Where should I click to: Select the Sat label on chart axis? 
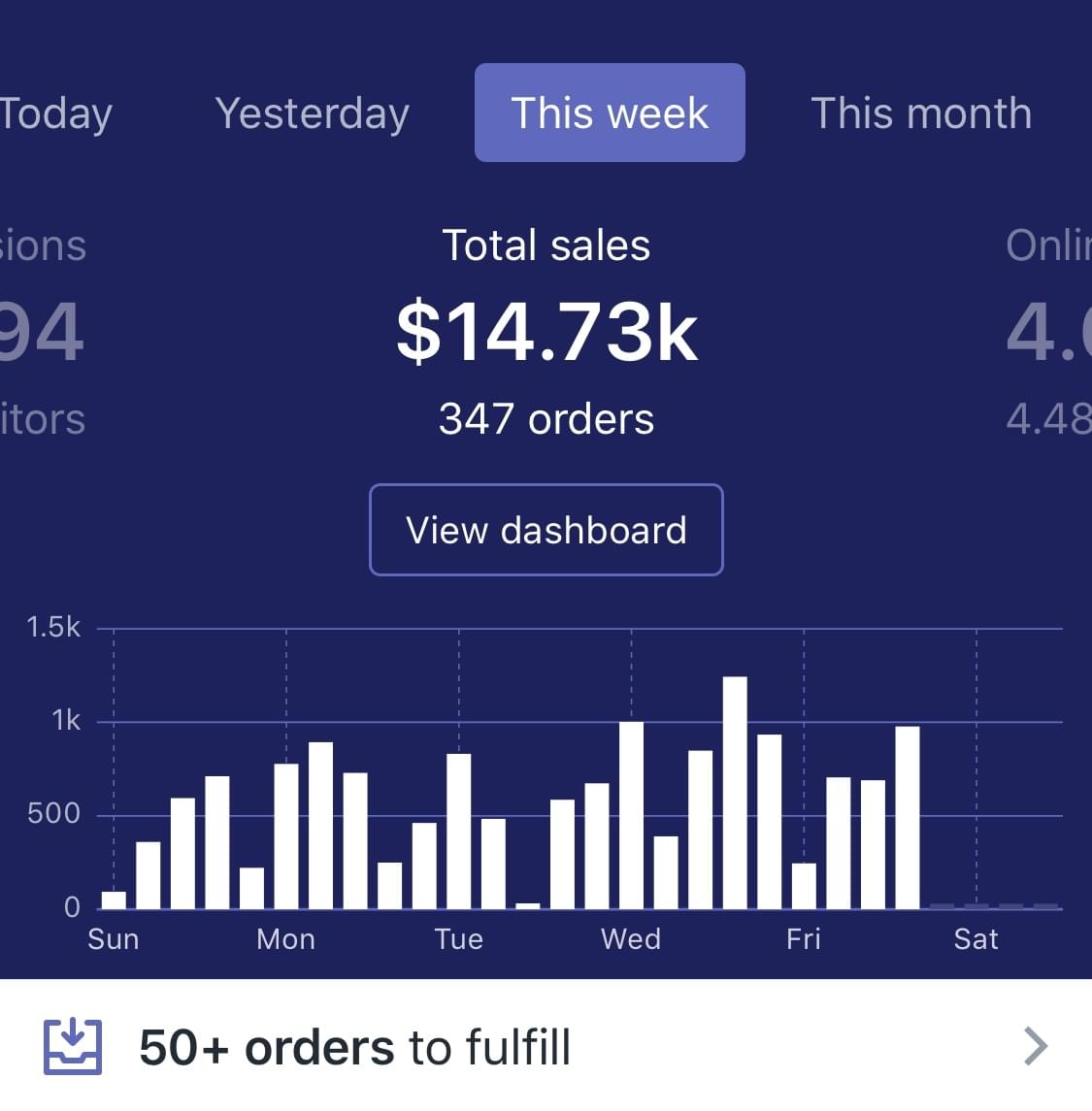[976, 939]
